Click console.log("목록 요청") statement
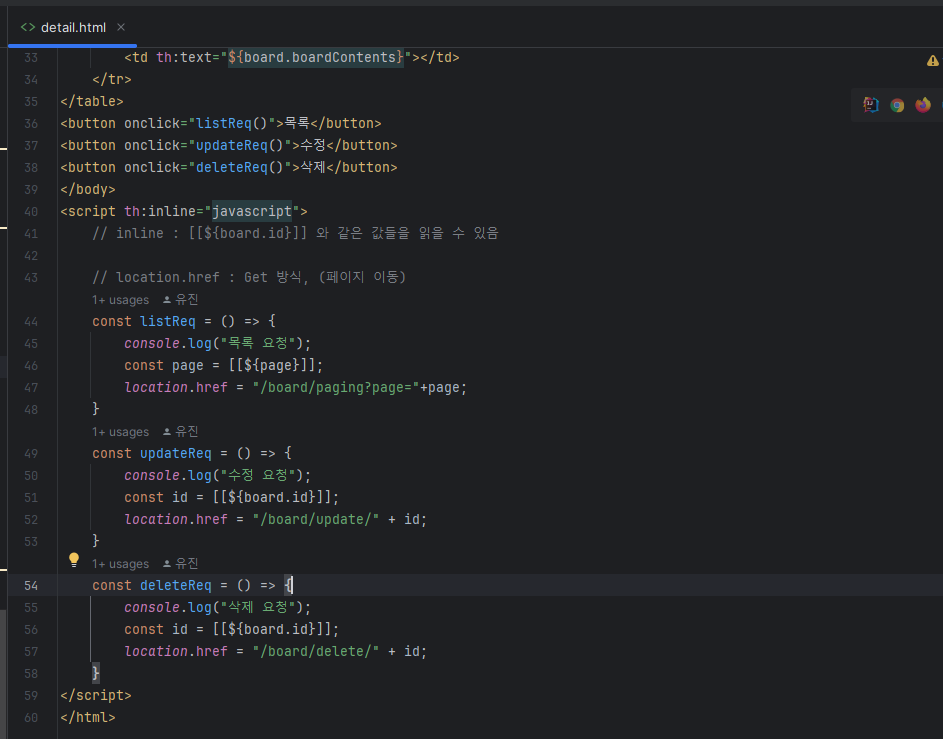This screenshot has width=943, height=739. (x=218, y=343)
